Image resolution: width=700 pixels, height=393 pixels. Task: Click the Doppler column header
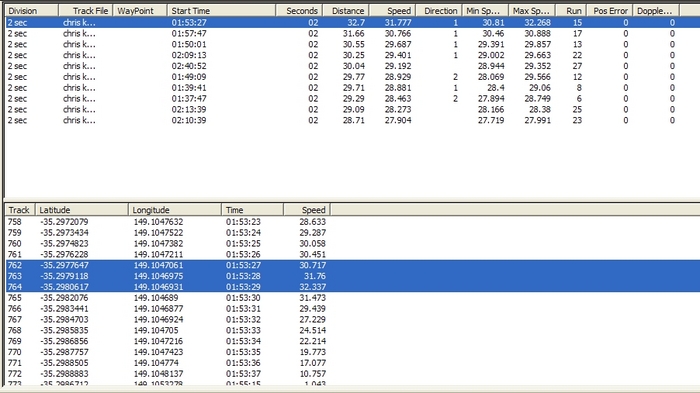pos(656,11)
